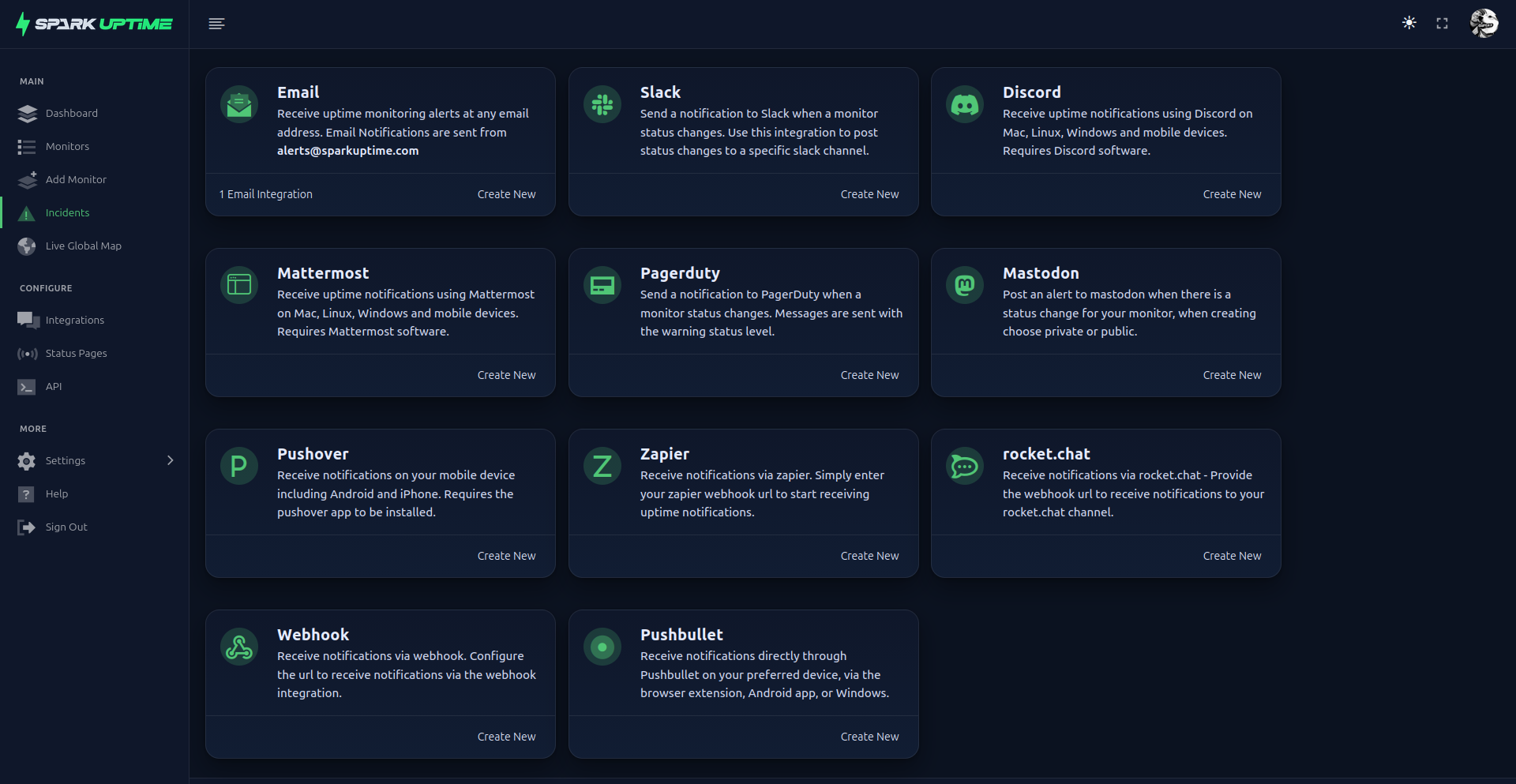Click the Add Monitor icon

point(27,180)
